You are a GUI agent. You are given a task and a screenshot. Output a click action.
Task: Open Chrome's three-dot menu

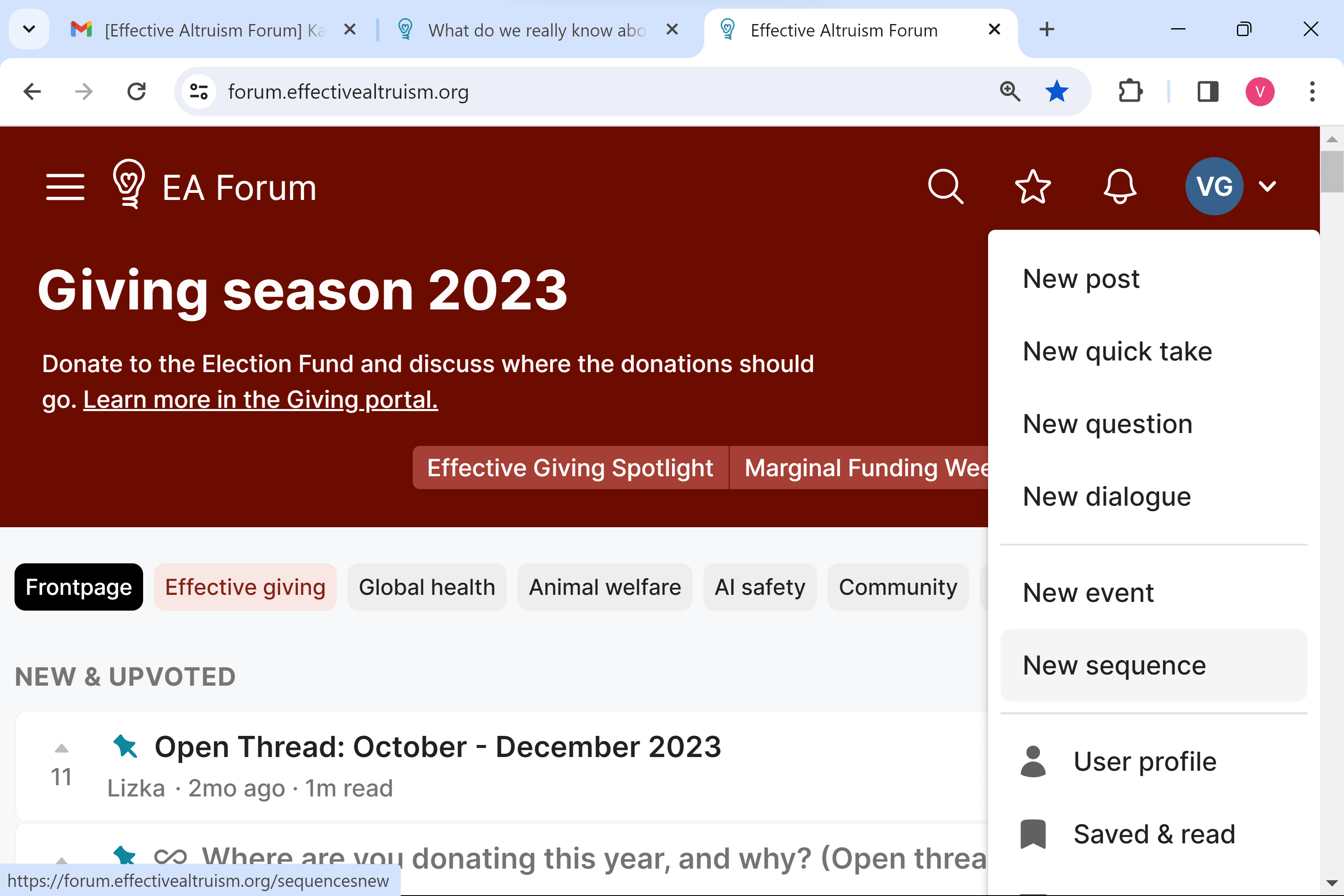[1312, 91]
